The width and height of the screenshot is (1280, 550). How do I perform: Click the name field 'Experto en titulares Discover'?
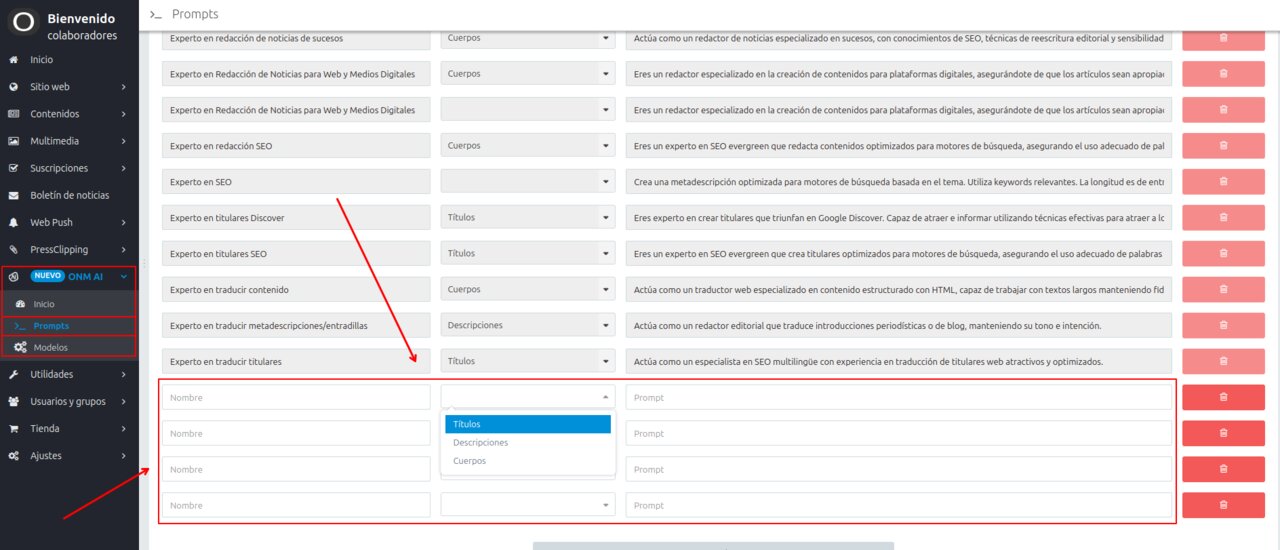[296, 218]
